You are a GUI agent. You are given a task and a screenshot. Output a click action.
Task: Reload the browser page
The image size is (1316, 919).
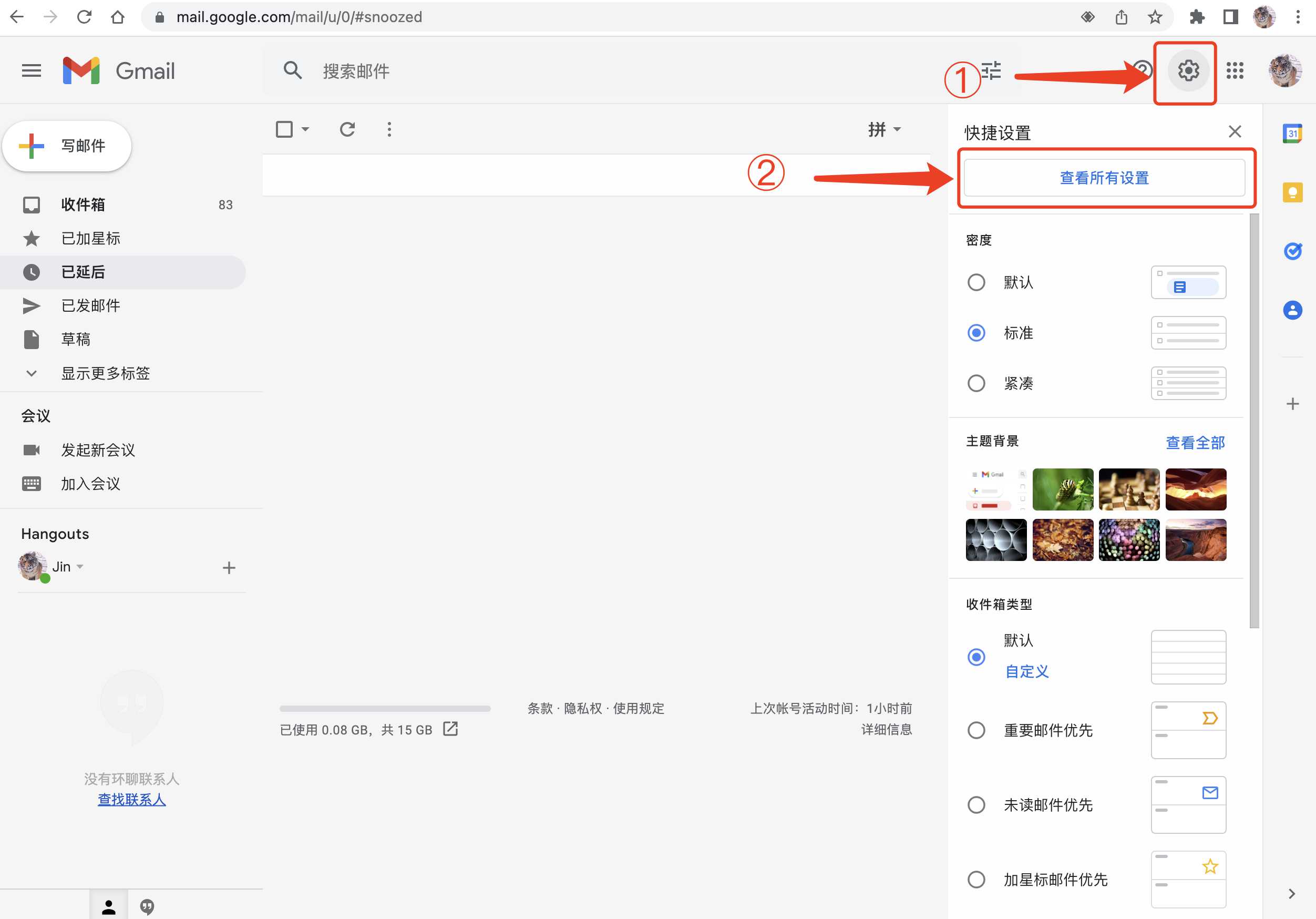pyautogui.click(x=84, y=17)
